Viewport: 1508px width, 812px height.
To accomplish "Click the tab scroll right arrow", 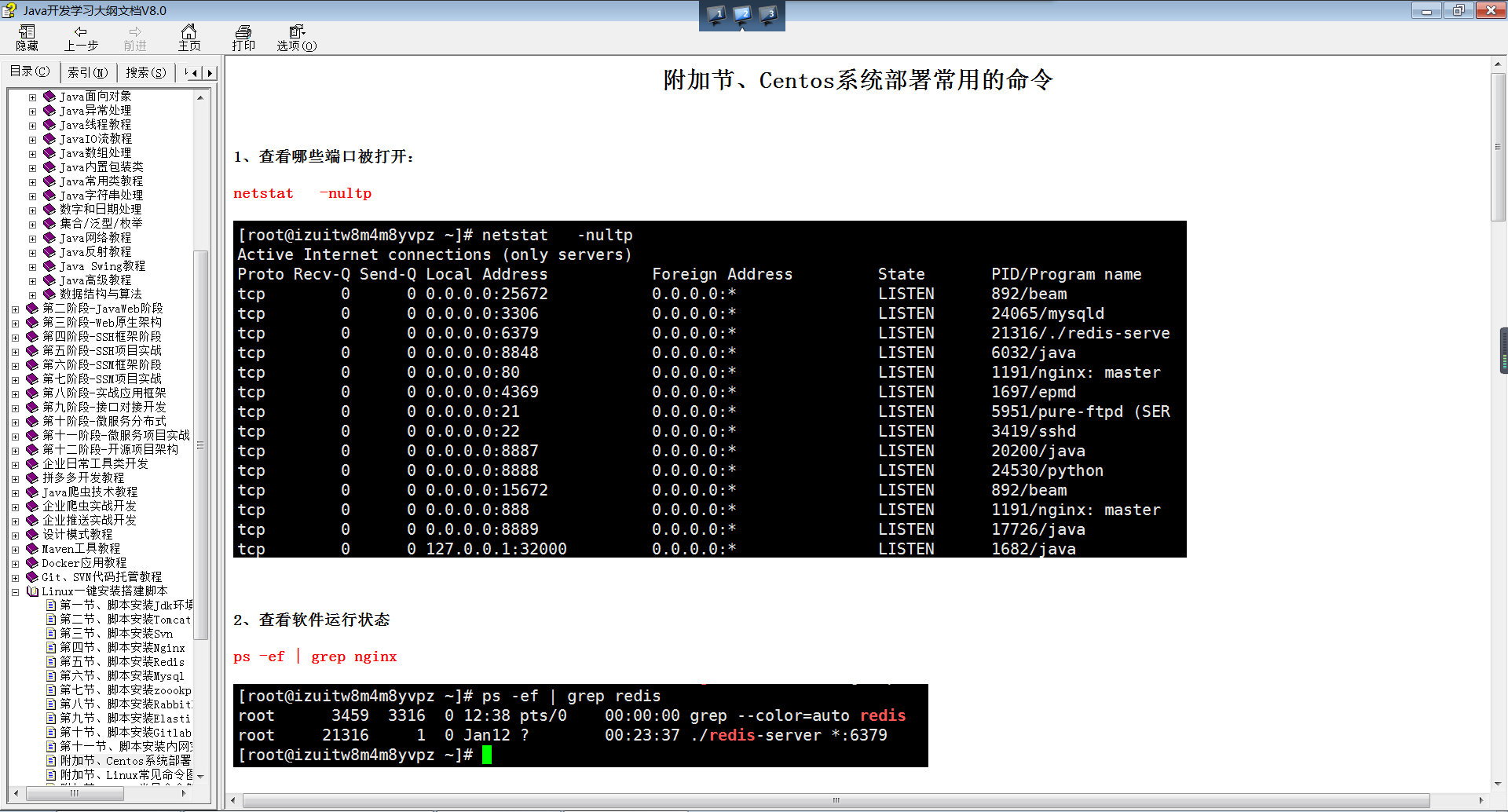I will tap(209, 73).
